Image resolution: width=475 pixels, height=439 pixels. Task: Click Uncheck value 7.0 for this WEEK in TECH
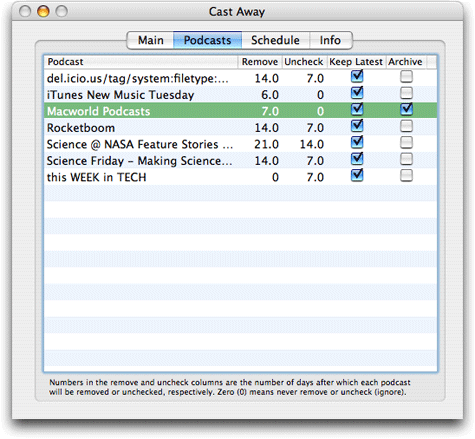315,177
